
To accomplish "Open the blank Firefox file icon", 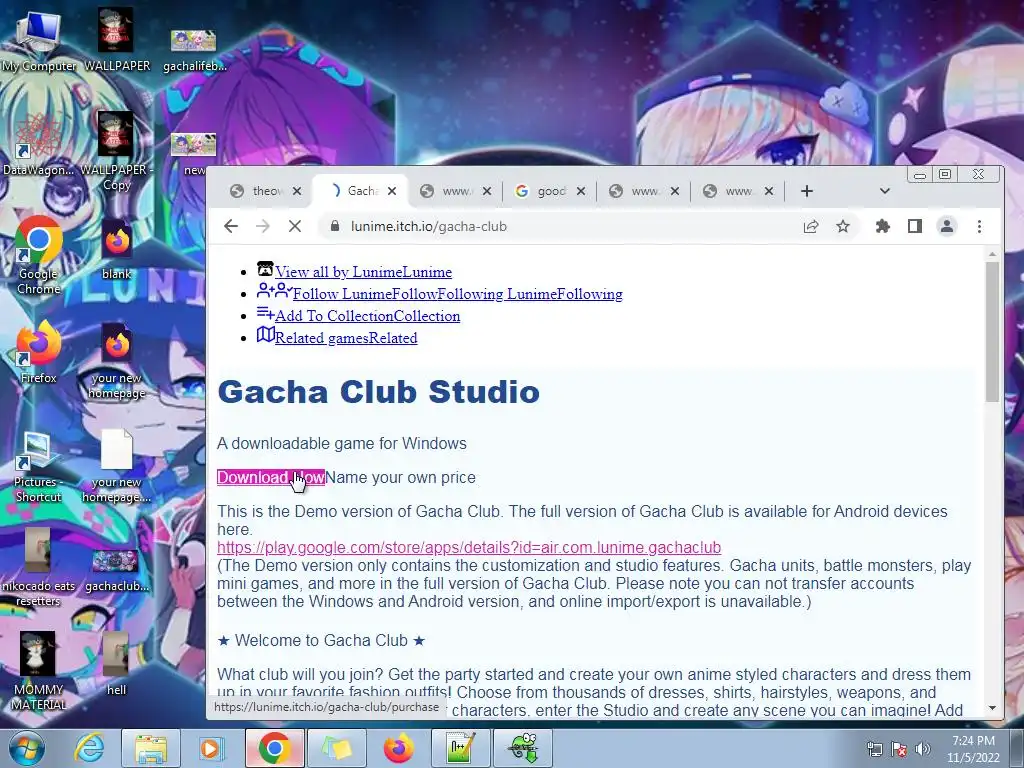I will coord(116,248).
